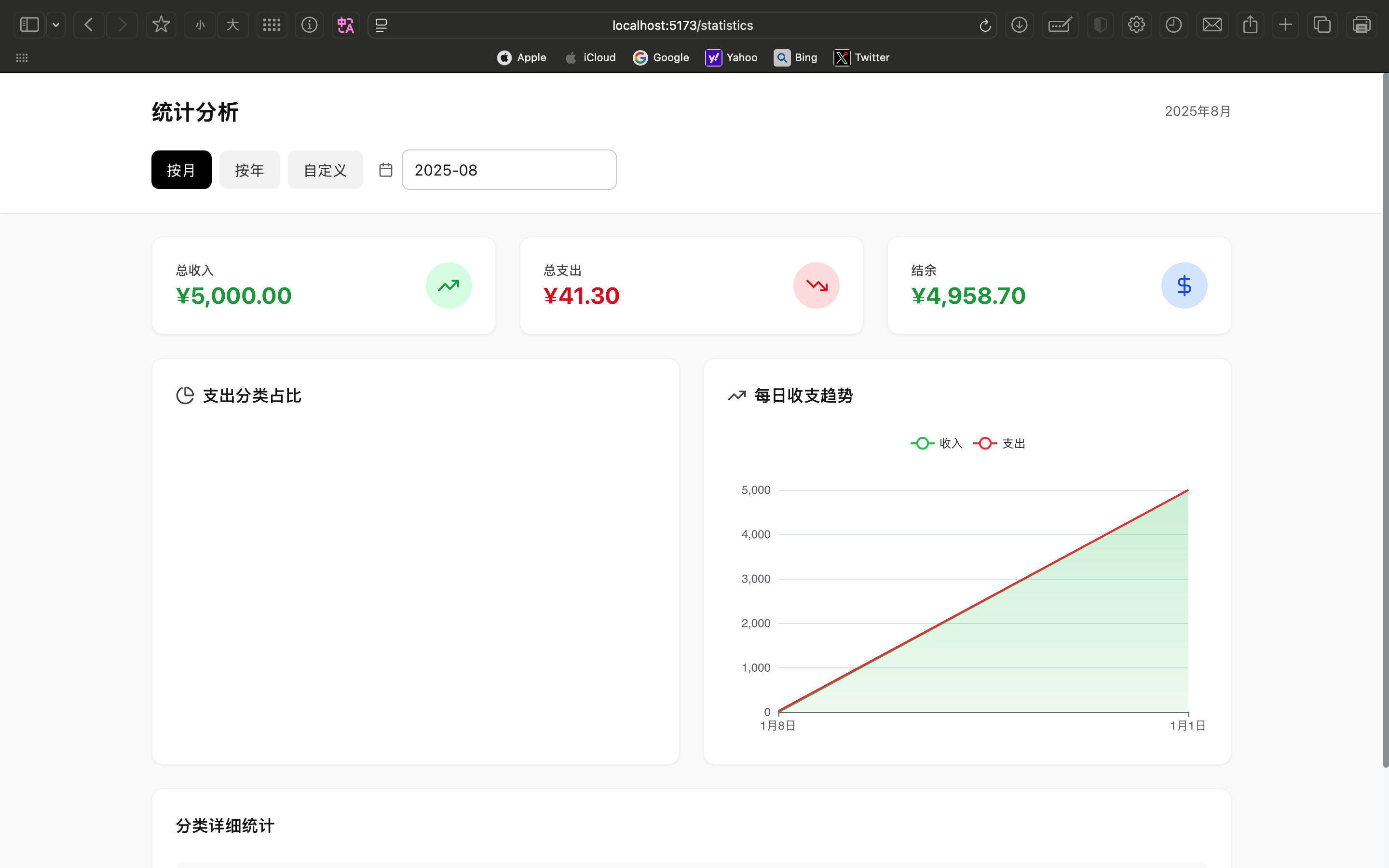The height and width of the screenshot is (868, 1389).
Task: Open the Google bookmark
Action: pos(661,57)
